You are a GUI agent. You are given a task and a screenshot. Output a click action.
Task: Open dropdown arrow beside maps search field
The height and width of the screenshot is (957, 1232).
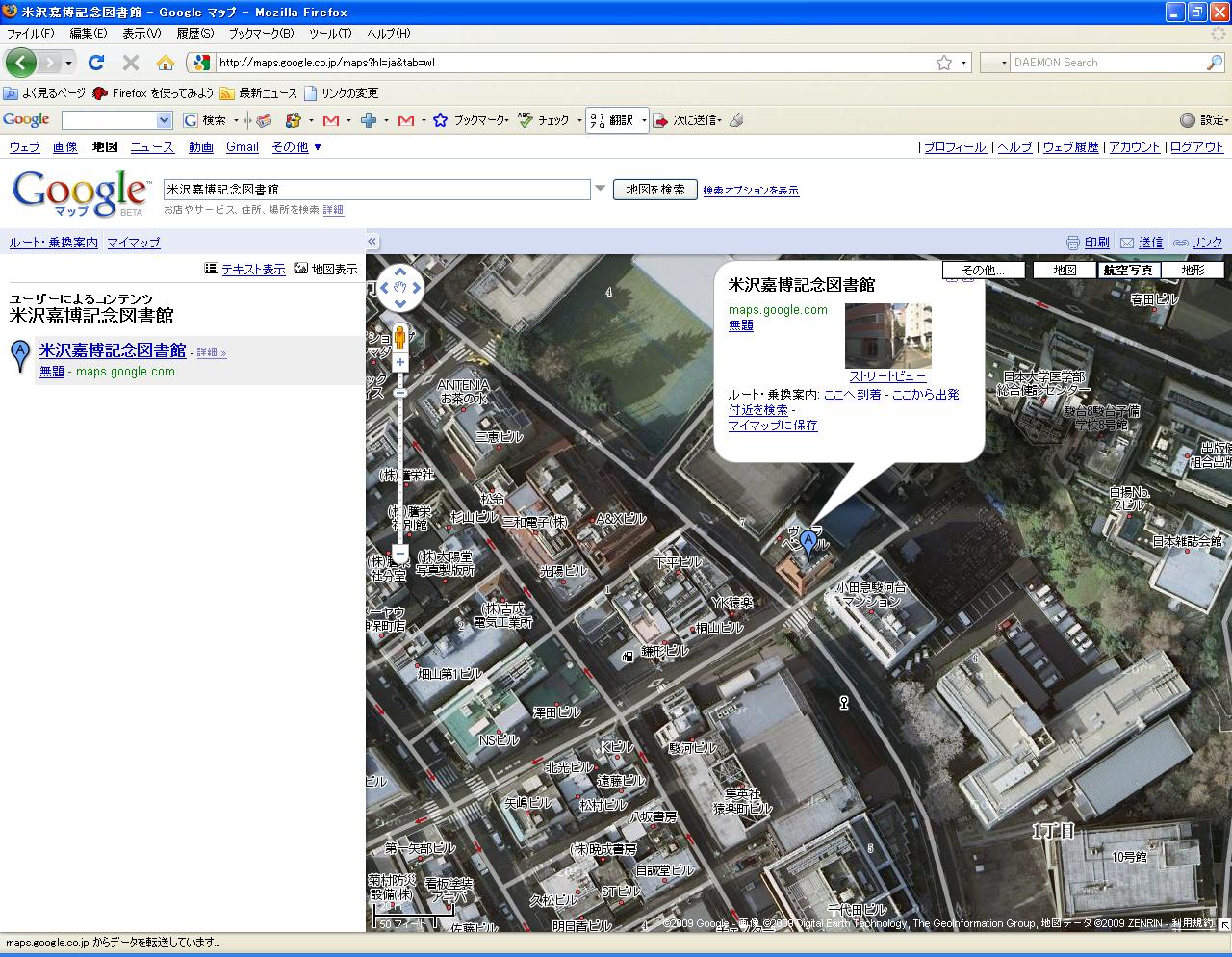(601, 189)
